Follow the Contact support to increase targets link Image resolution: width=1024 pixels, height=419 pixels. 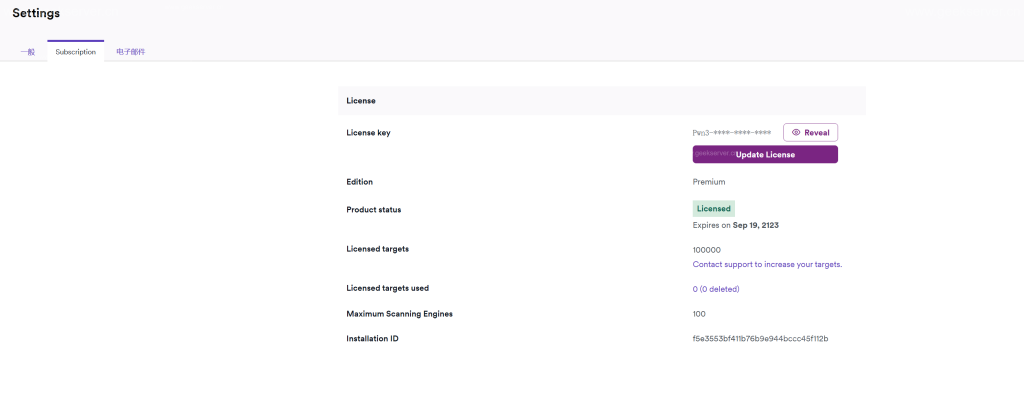pyautogui.click(x=767, y=264)
